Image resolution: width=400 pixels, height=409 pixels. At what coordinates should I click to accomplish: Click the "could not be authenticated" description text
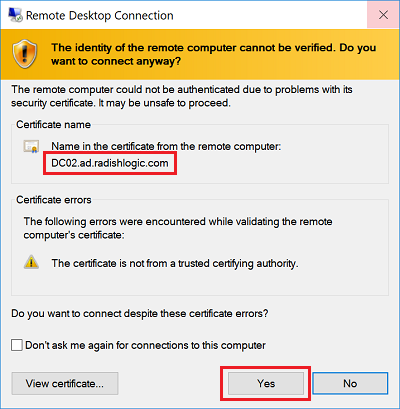(x=182, y=96)
